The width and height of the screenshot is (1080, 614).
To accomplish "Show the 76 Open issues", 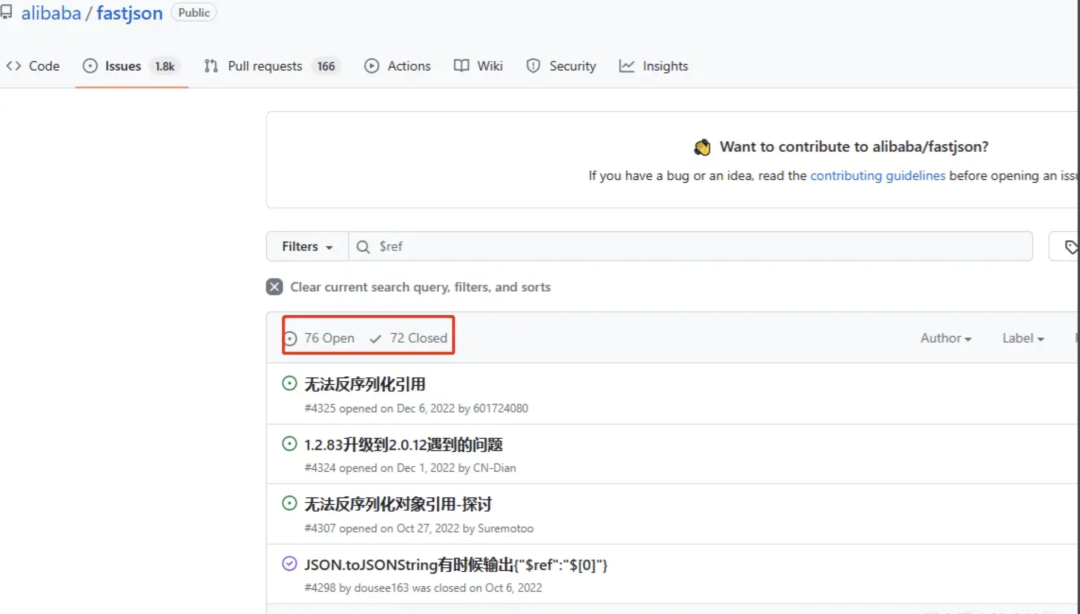I will pyautogui.click(x=319, y=338).
